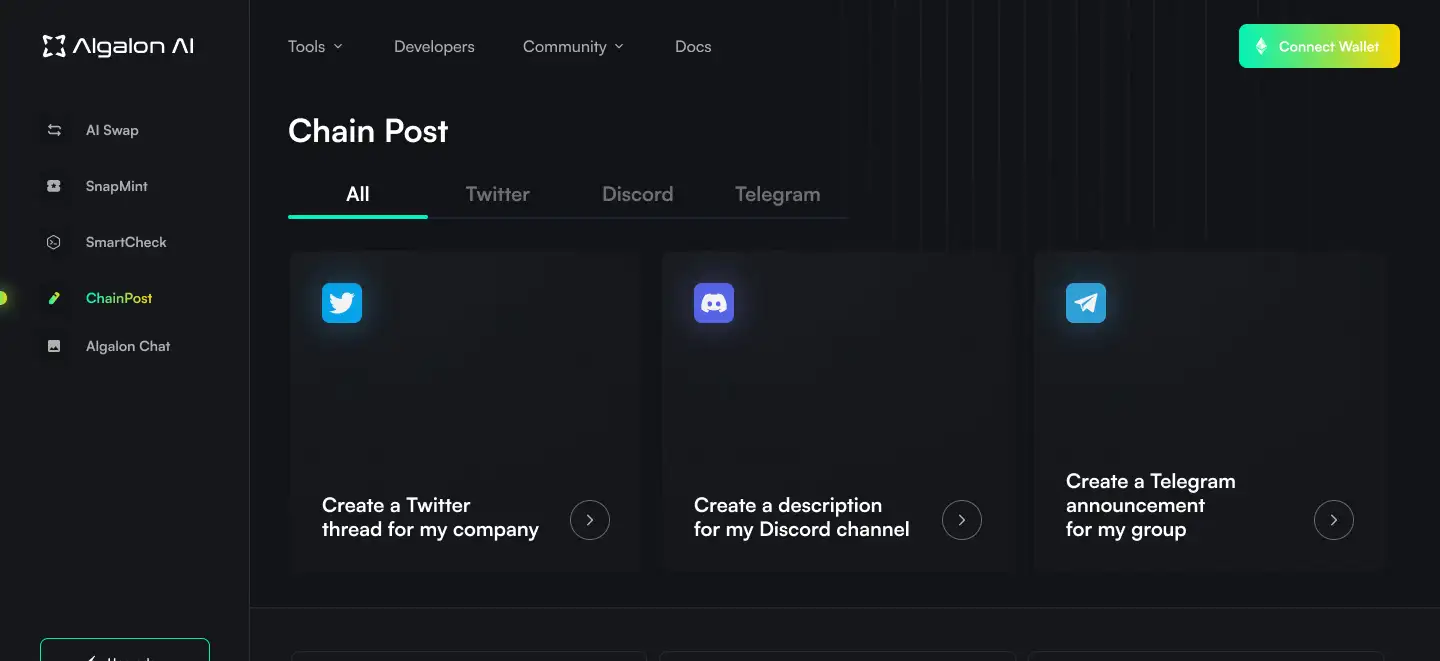Image resolution: width=1440 pixels, height=661 pixels.
Task: Click the Discord logo icon
Action: pos(714,303)
